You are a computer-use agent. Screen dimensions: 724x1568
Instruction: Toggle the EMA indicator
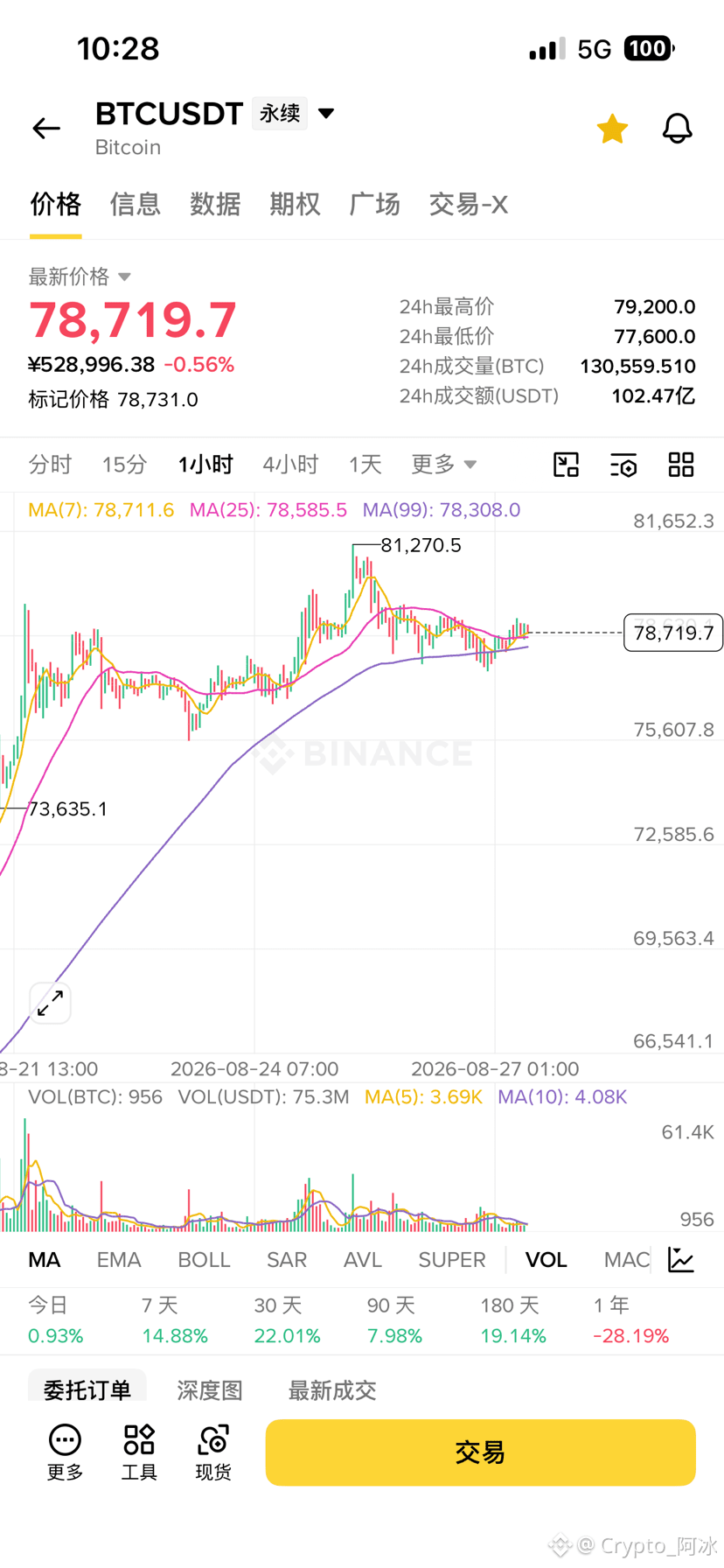tap(119, 1259)
